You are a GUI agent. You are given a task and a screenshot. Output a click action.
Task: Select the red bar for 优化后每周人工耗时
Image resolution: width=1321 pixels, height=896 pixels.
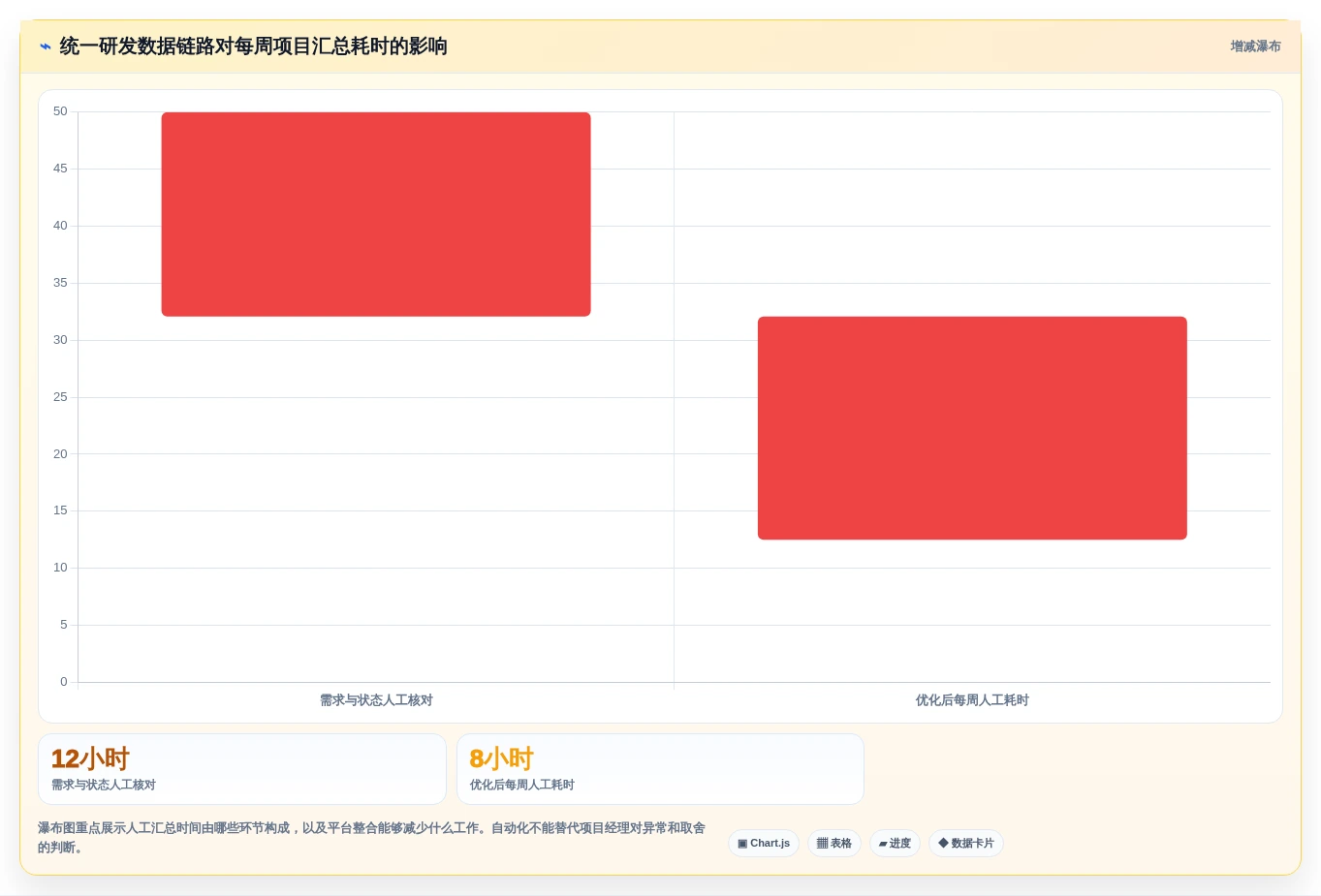pyautogui.click(x=972, y=428)
